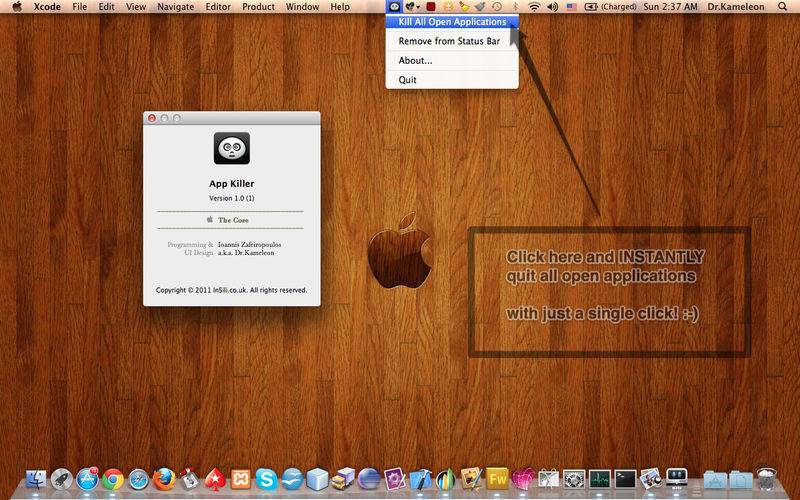Open the Xcode application menu
The width and height of the screenshot is (800, 500).
[x=47, y=7]
